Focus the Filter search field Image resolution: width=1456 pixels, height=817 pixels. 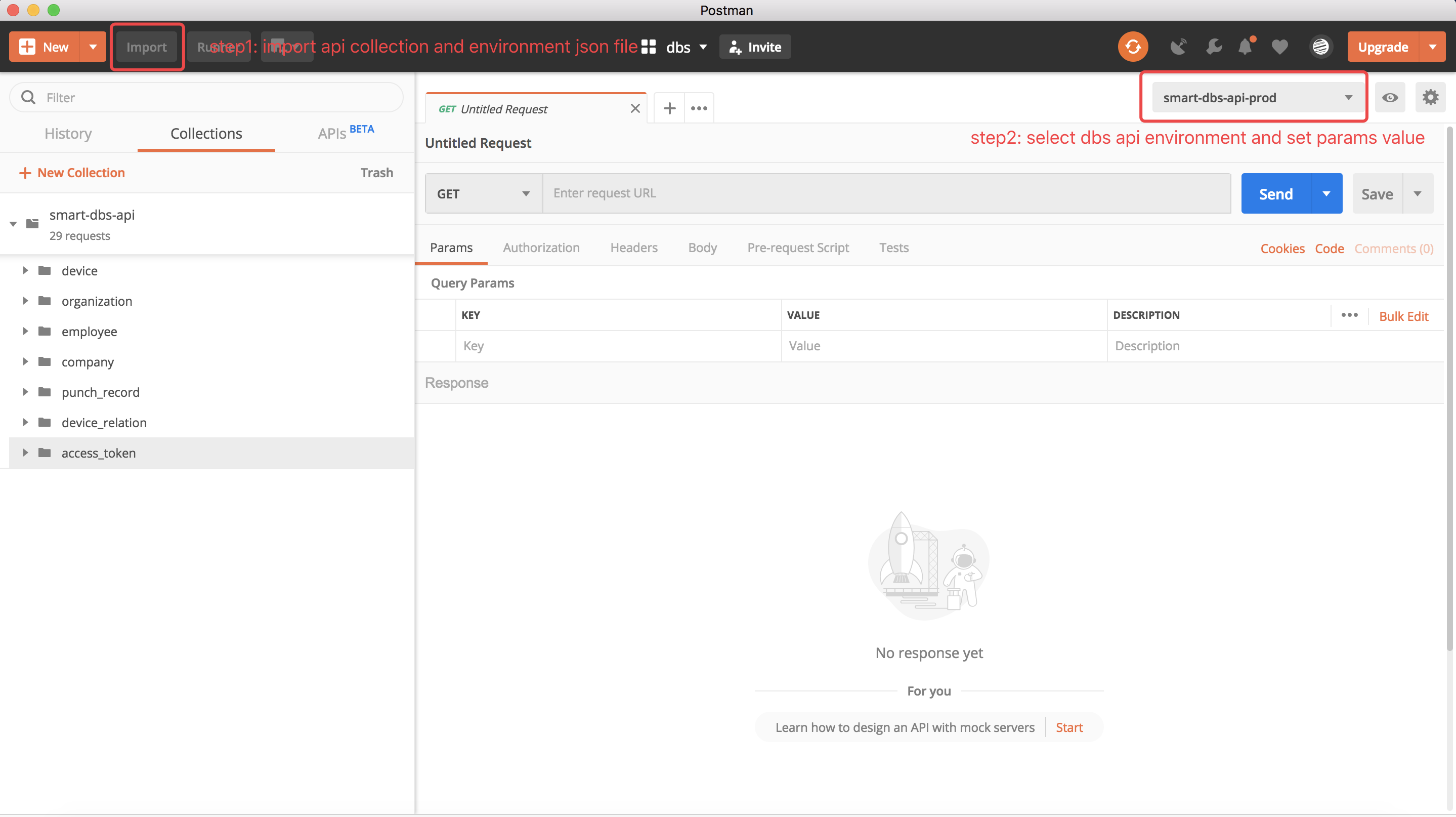pos(206,97)
